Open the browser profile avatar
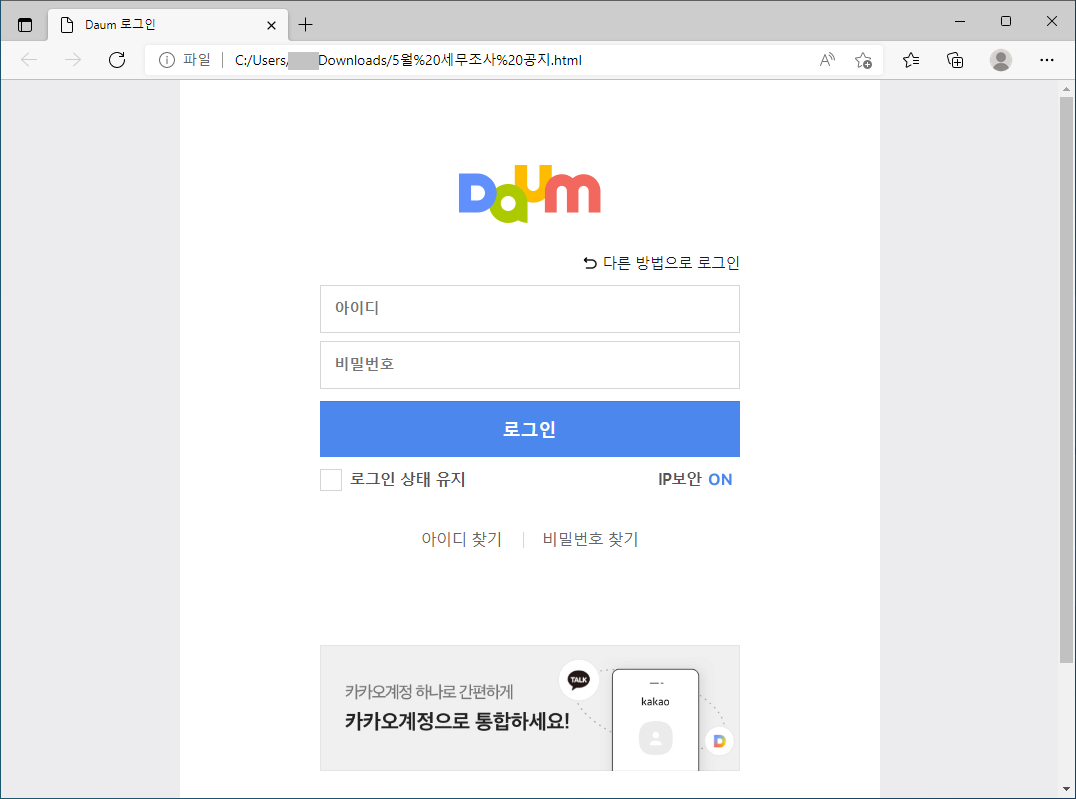Screen dimensions: 1076x799 [1001, 60]
